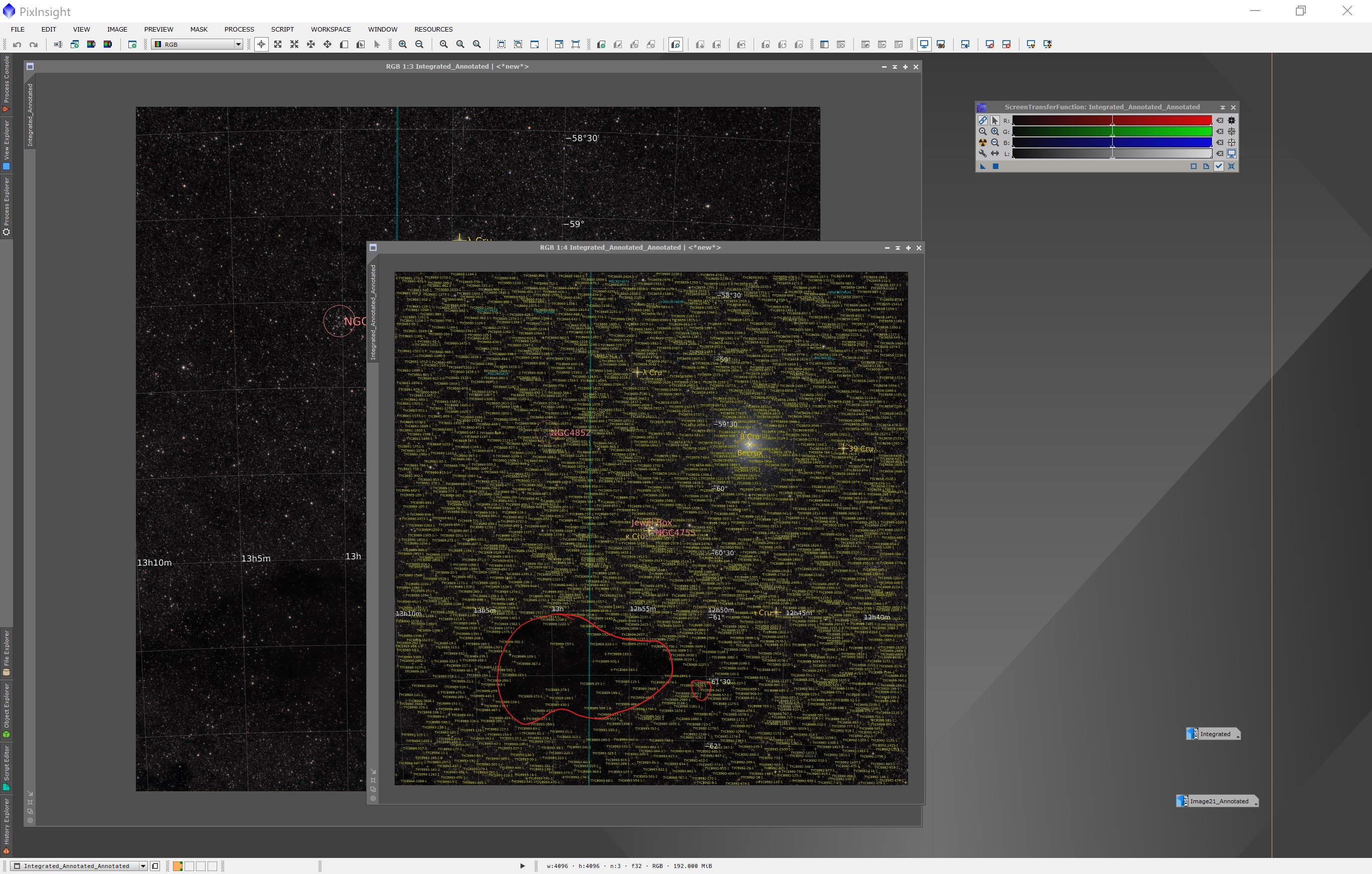The height and width of the screenshot is (874, 1372).
Task: Click the STF browse documentation page icon
Action: pyautogui.click(x=1206, y=166)
